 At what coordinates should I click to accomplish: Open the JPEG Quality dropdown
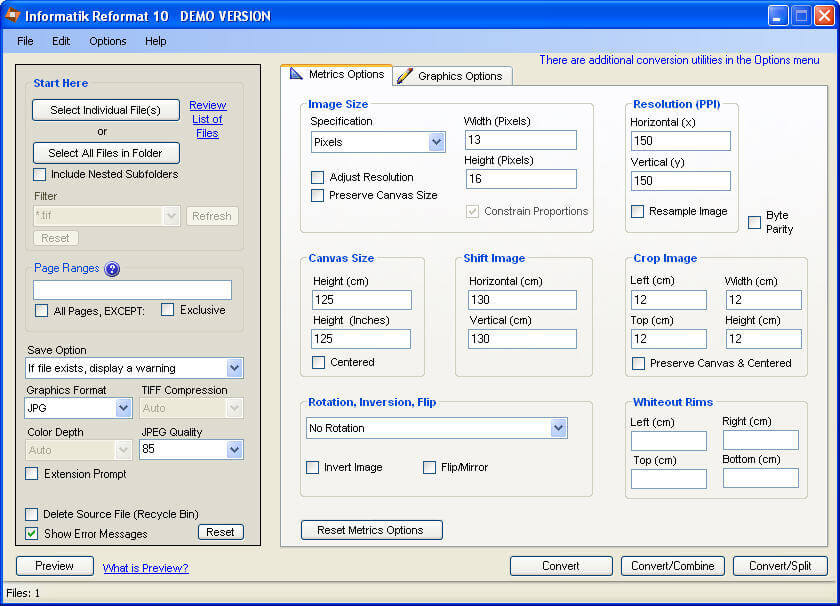click(232, 451)
